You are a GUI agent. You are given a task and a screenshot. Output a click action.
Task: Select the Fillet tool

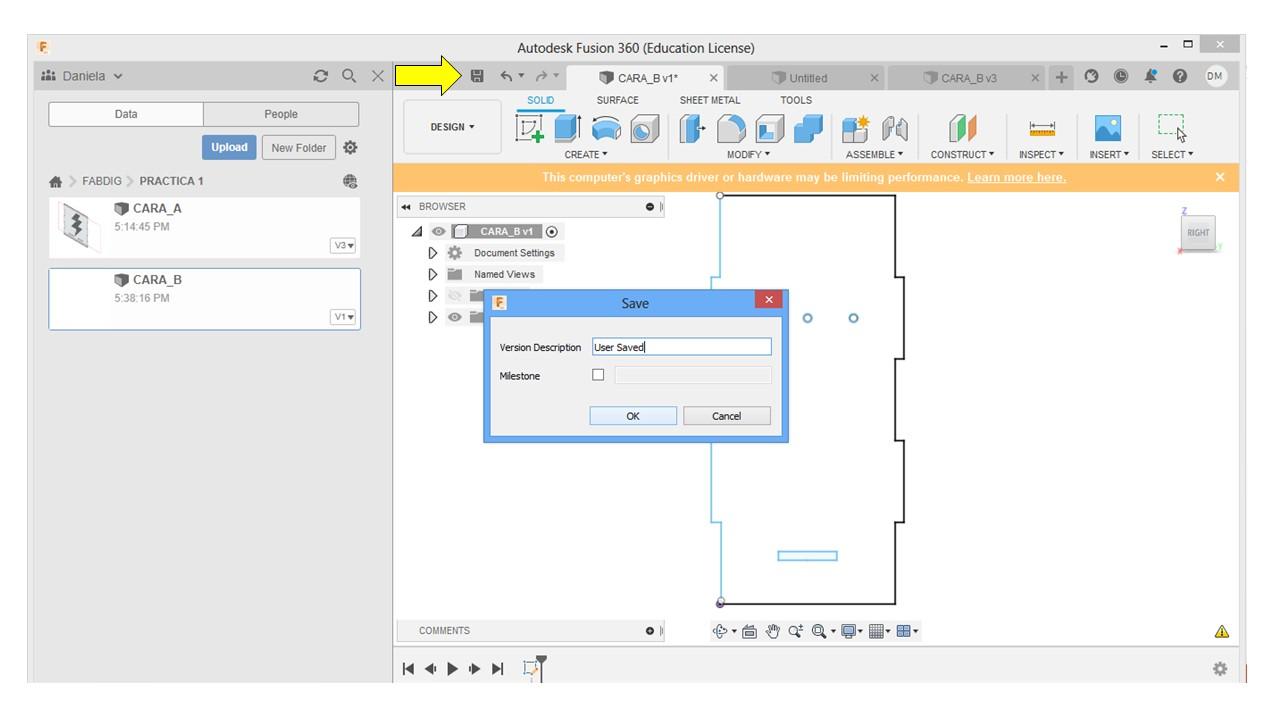[x=731, y=129]
